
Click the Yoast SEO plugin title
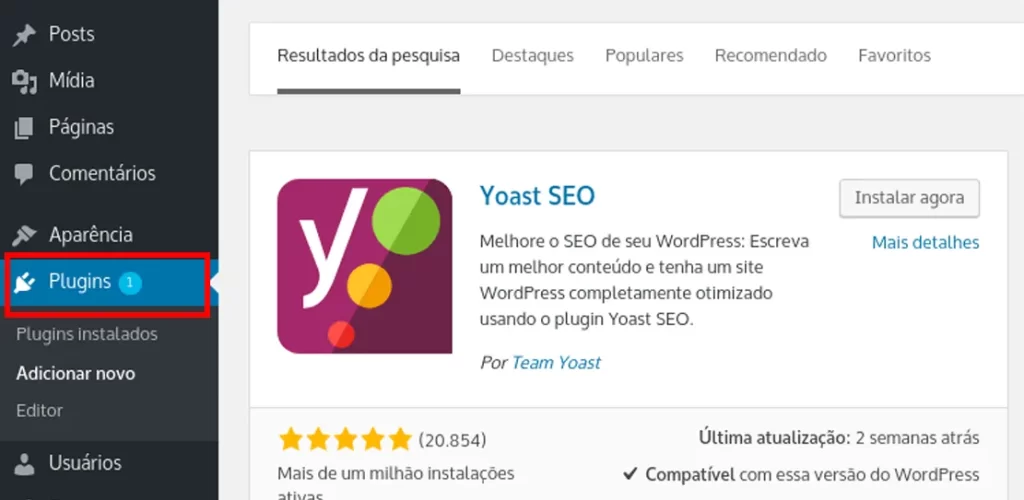tap(537, 195)
